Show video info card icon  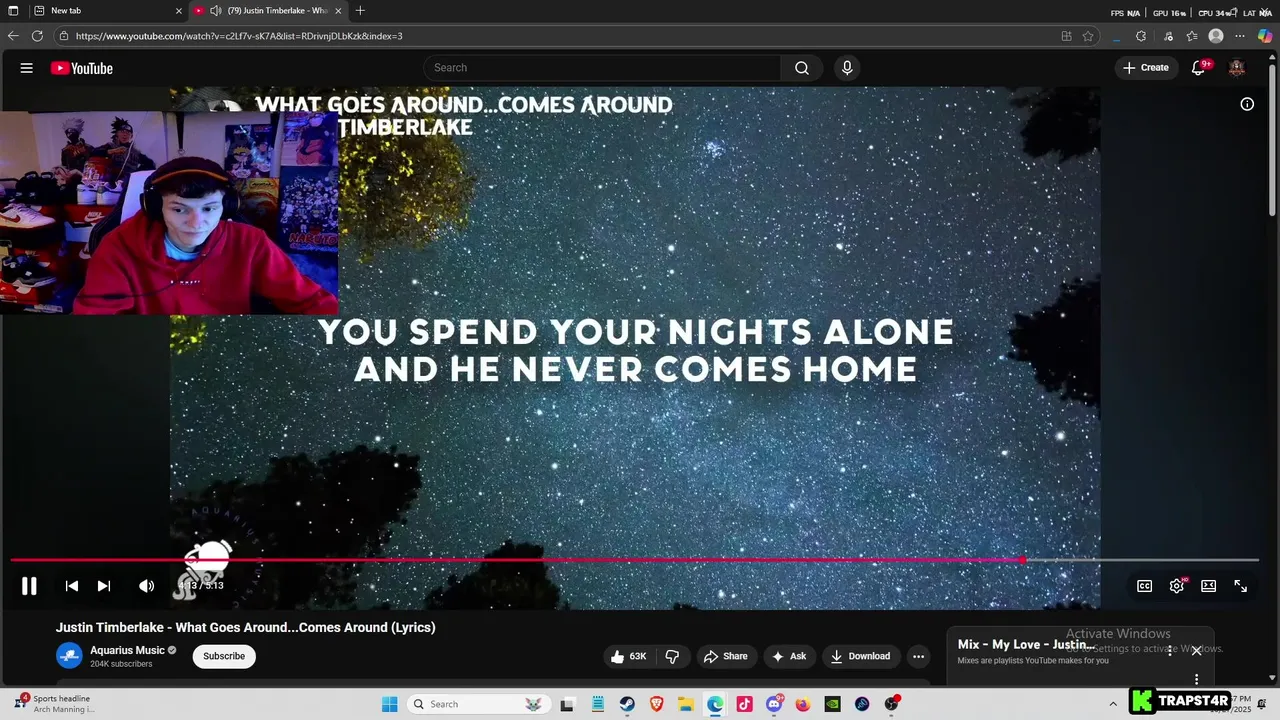pyautogui.click(x=1247, y=104)
